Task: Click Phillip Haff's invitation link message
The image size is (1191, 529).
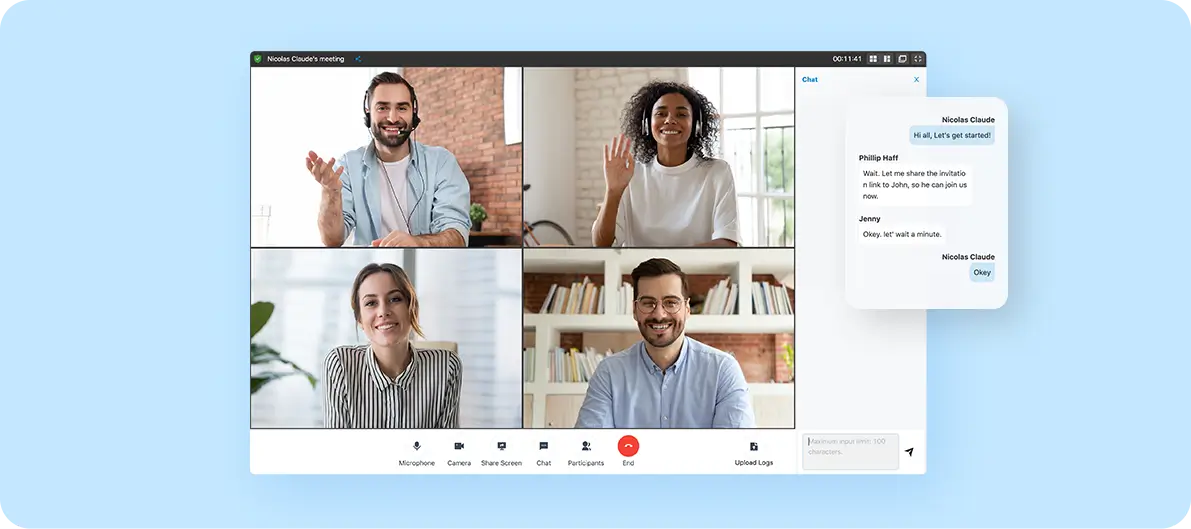Action: pos(915,184)
